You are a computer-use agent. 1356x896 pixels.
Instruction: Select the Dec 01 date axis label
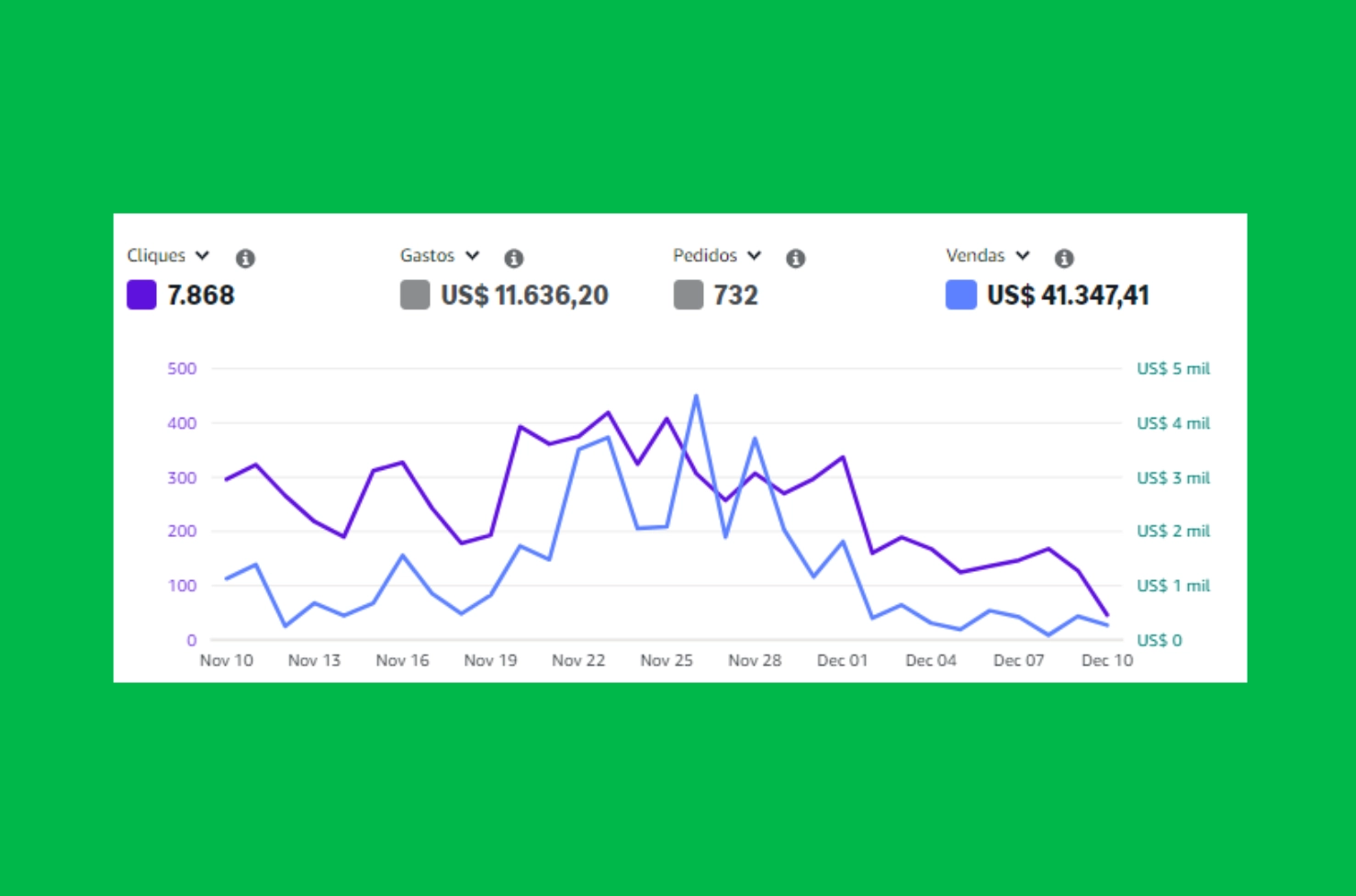(x=842, y=660)
